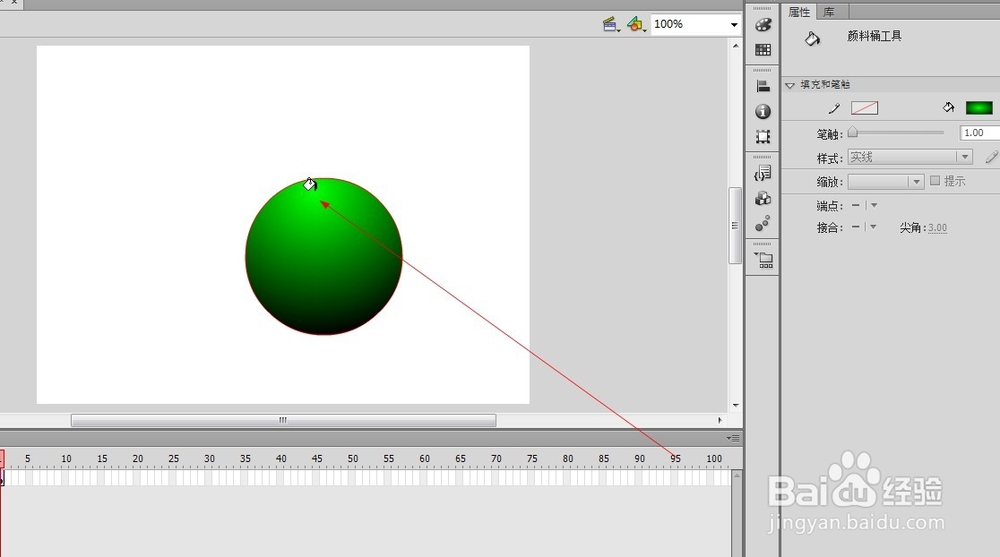Image resolution: width=1000 pixels, height=557 pixels.
Task: Open the Components cubes panel icon
Action: pos(763,198)
